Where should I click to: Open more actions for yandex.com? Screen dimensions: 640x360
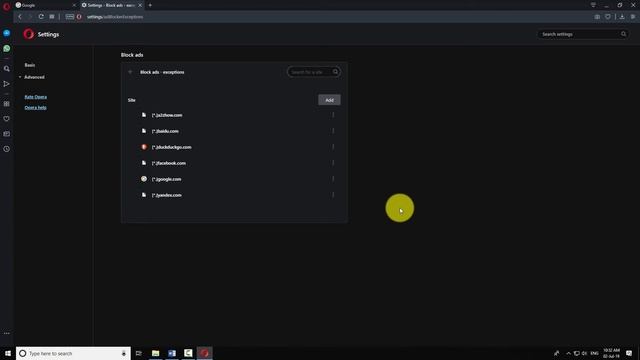333,195
